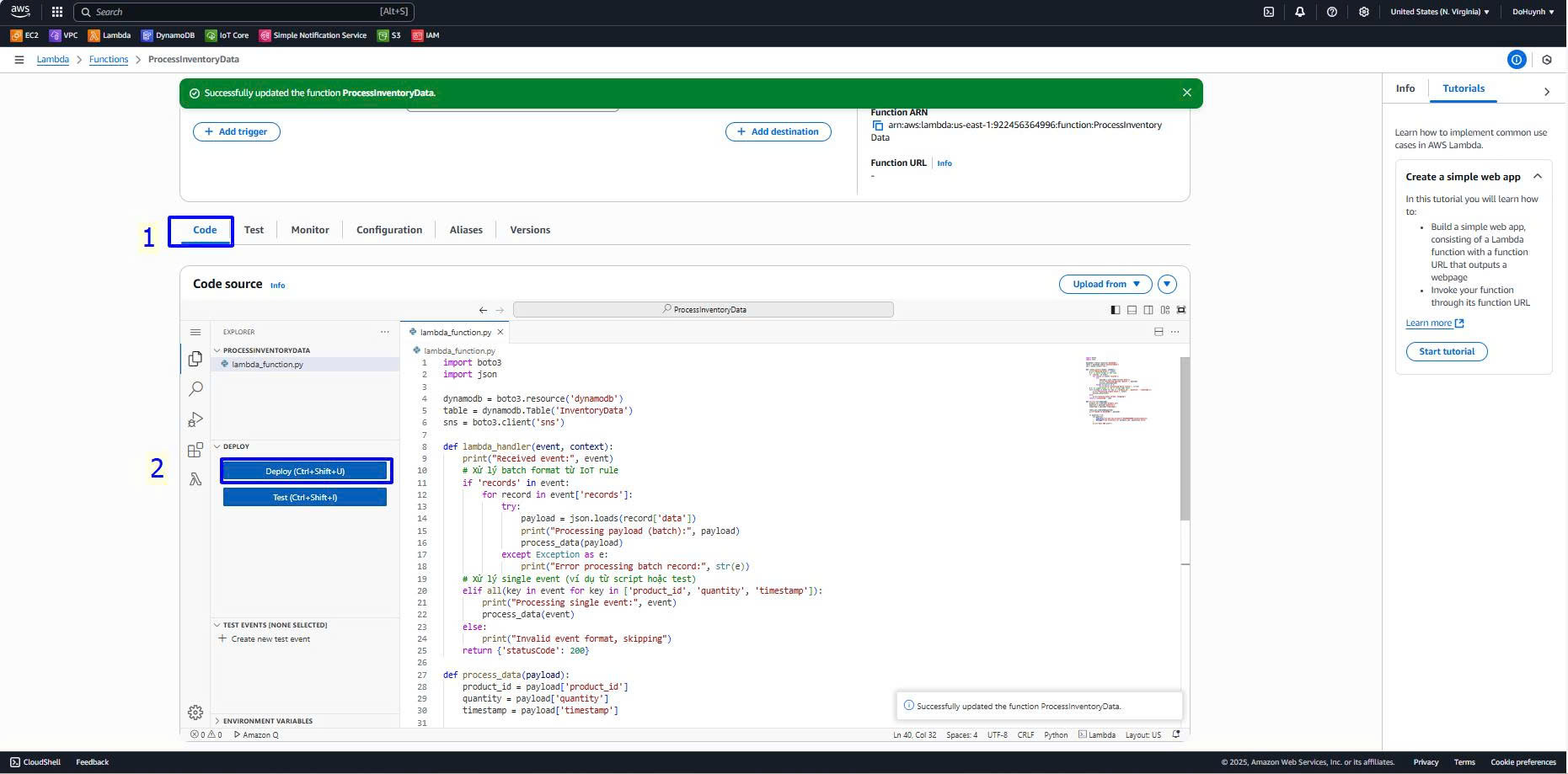Copy the Function ARN with copy icon

877,125
